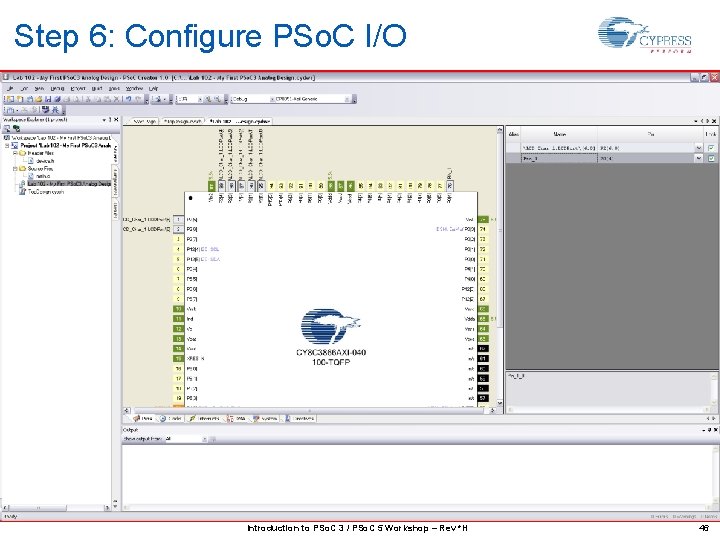The image size is (720, 540).
Task: Switch to the TopDesign.cysch tab
Action: point(183,121)
